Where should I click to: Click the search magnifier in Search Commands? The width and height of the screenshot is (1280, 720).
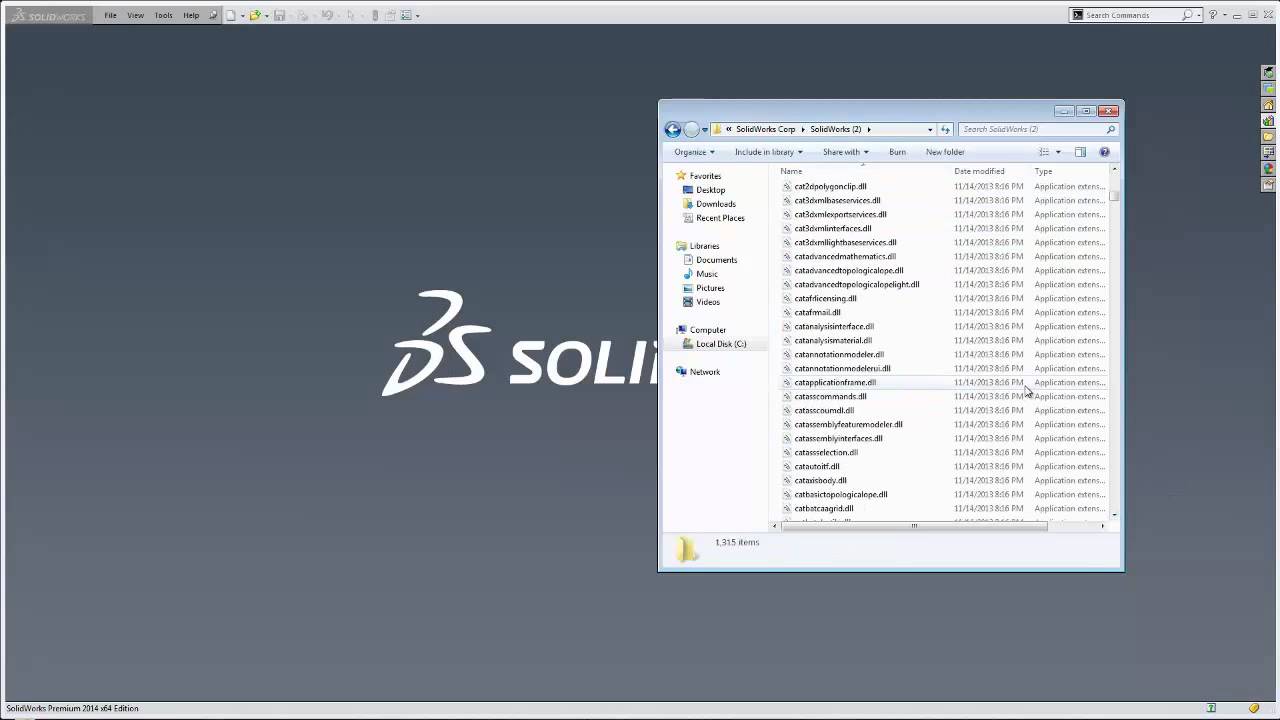pos(1187,15)
